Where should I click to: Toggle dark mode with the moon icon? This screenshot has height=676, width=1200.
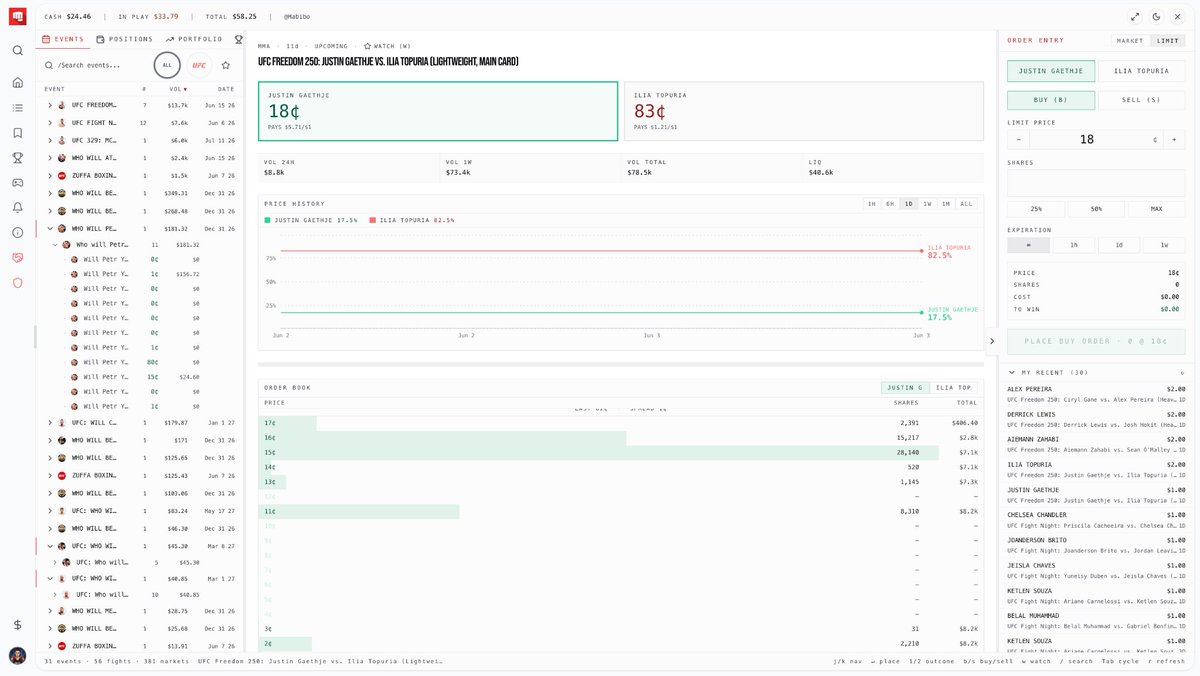tap(1156, 17)
